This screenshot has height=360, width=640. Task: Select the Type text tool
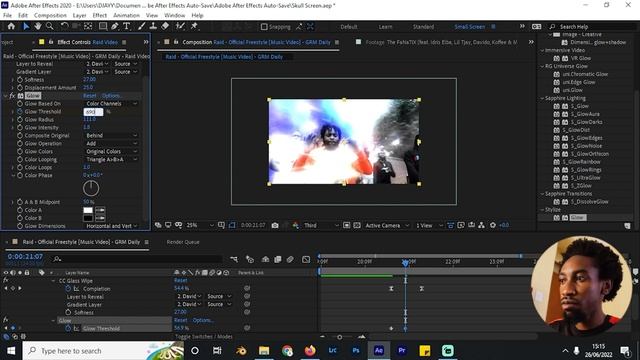pos(127,27)
